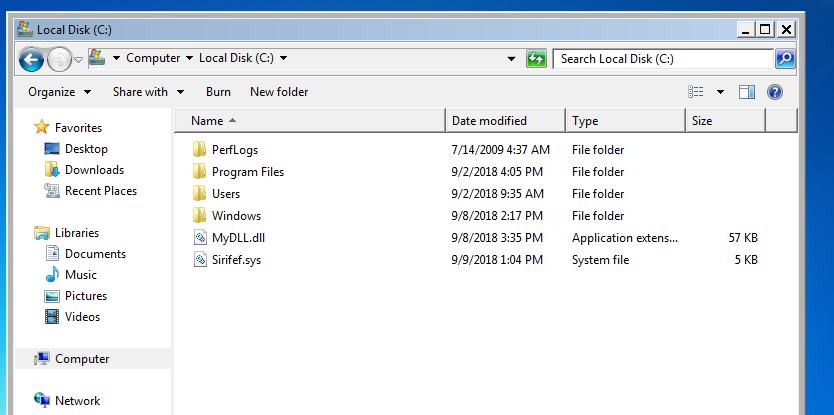The image size is (834, 415).
Task: Click the Program Files folder icon
Action: pos(199,171)
